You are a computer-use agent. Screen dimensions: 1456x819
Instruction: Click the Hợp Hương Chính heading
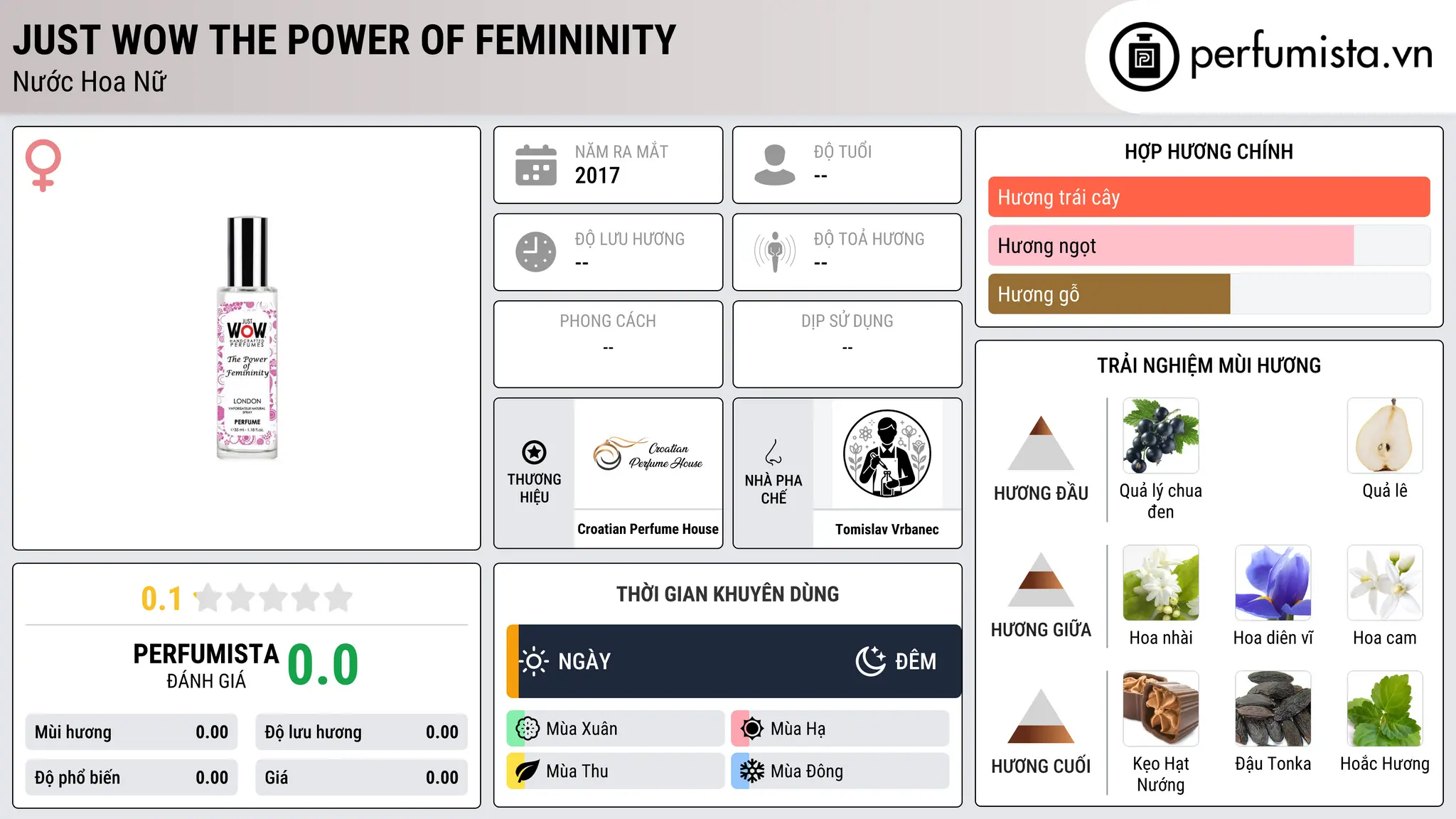pos(1209,151)
